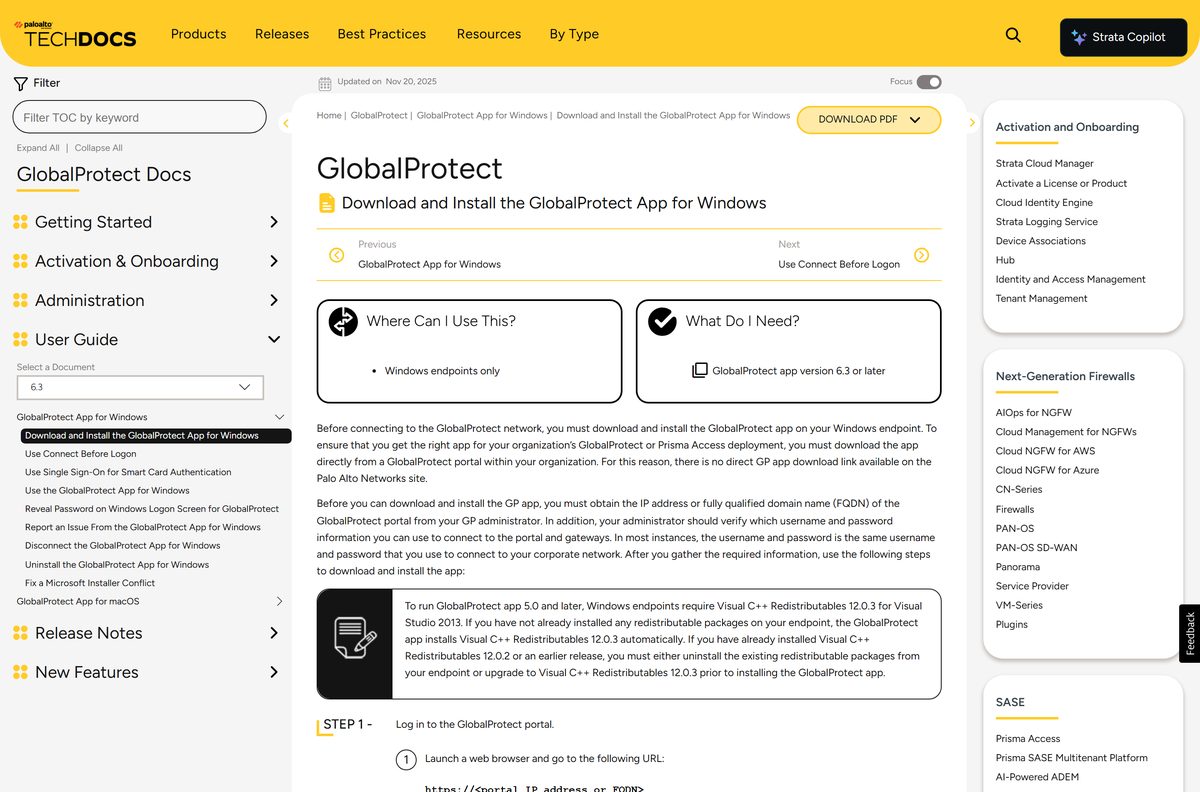Expand the New Features section
The width and height of the screenshot is (1200, 792).
point(274,672)
